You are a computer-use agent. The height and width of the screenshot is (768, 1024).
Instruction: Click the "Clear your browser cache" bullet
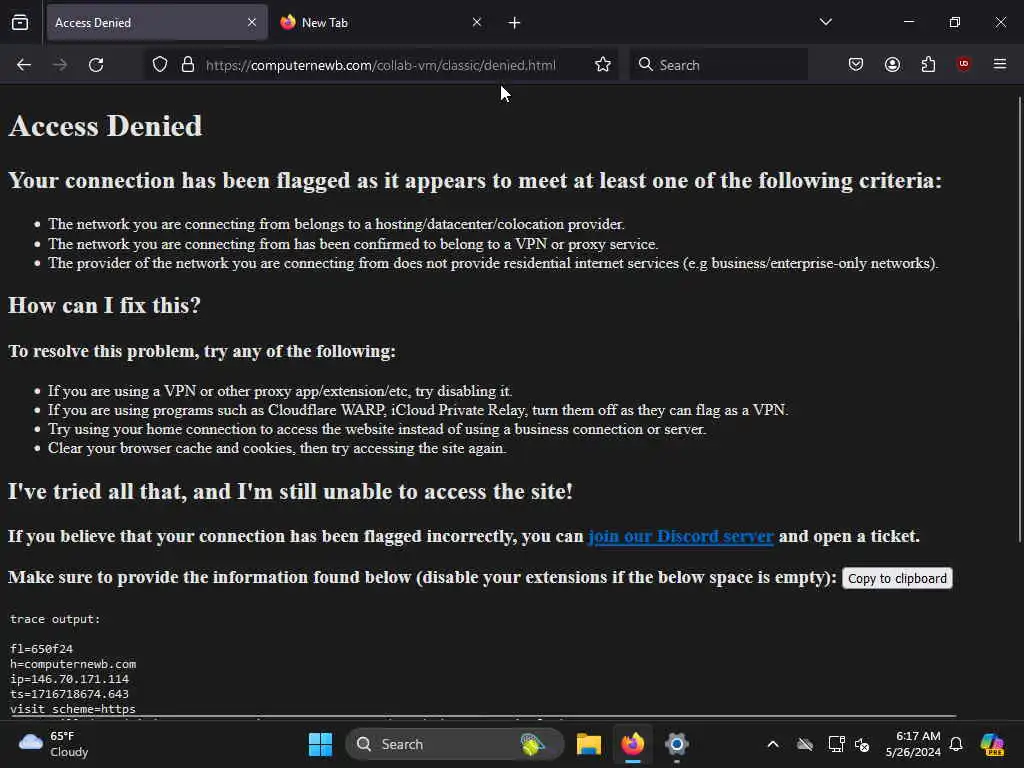[277, 449]
